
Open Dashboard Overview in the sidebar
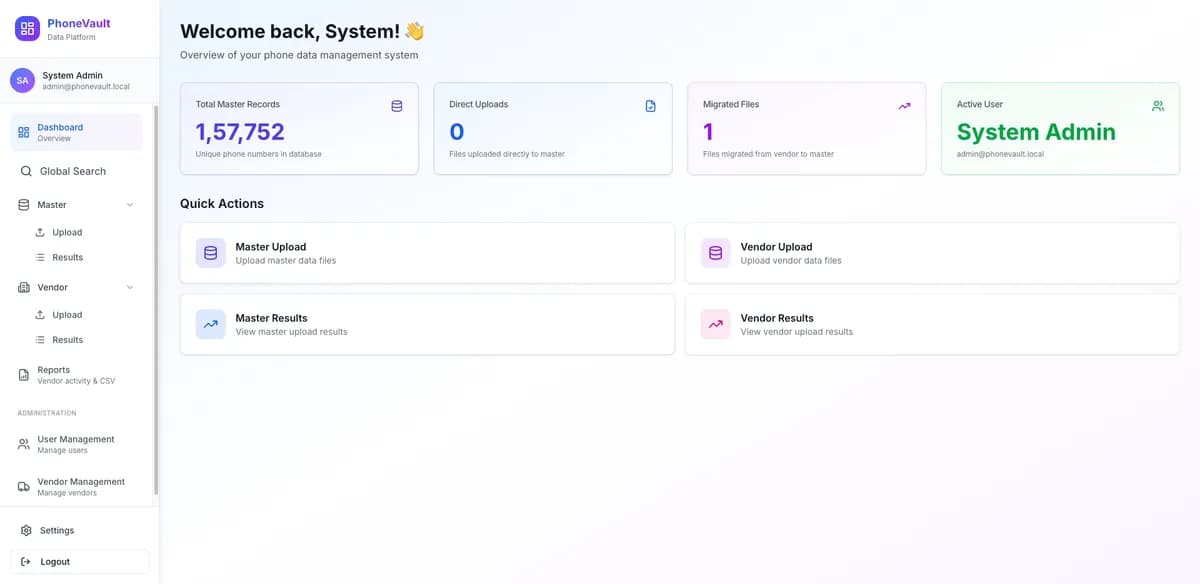coord(76,132)
